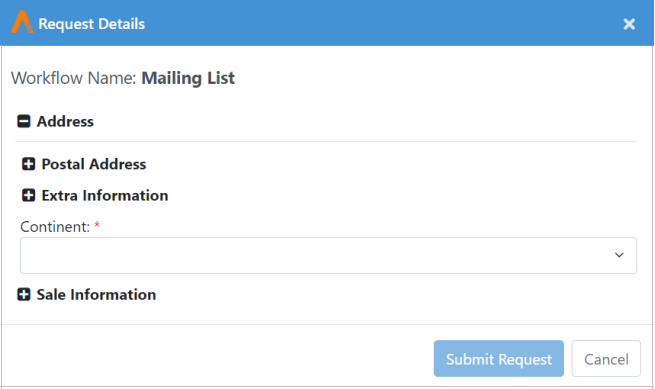Expand Sale Information plus icon
The height and width of the screenshot is (389, 655).
click(x=24, y=294)
